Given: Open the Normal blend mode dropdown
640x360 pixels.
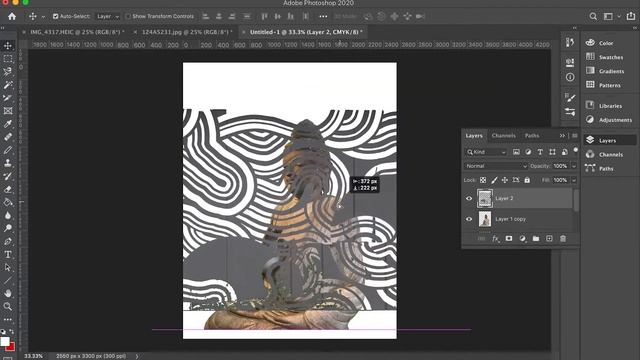Looking at the screenshot, I should coord(496,166).
